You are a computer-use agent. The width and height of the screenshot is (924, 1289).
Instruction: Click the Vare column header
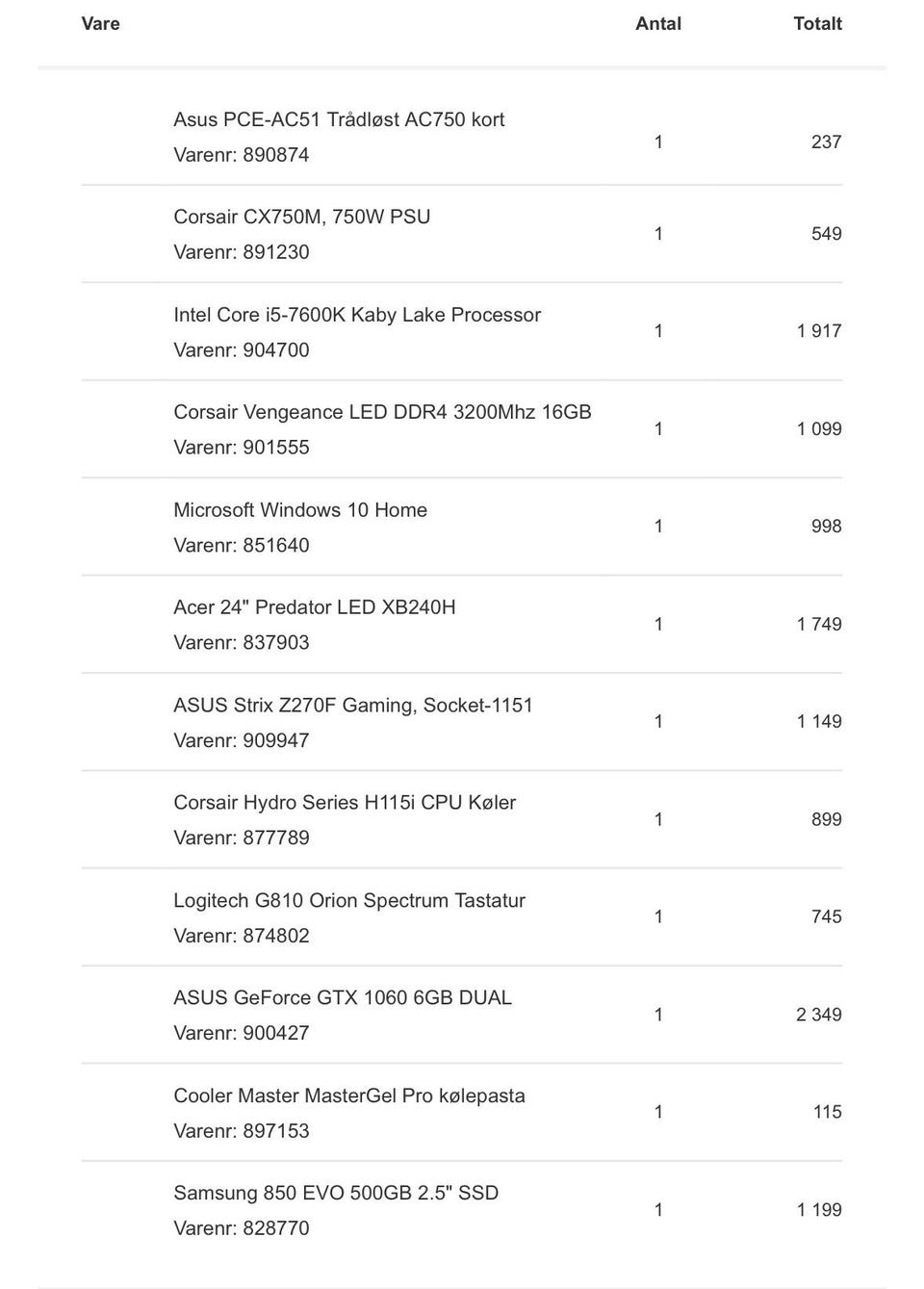101,24
